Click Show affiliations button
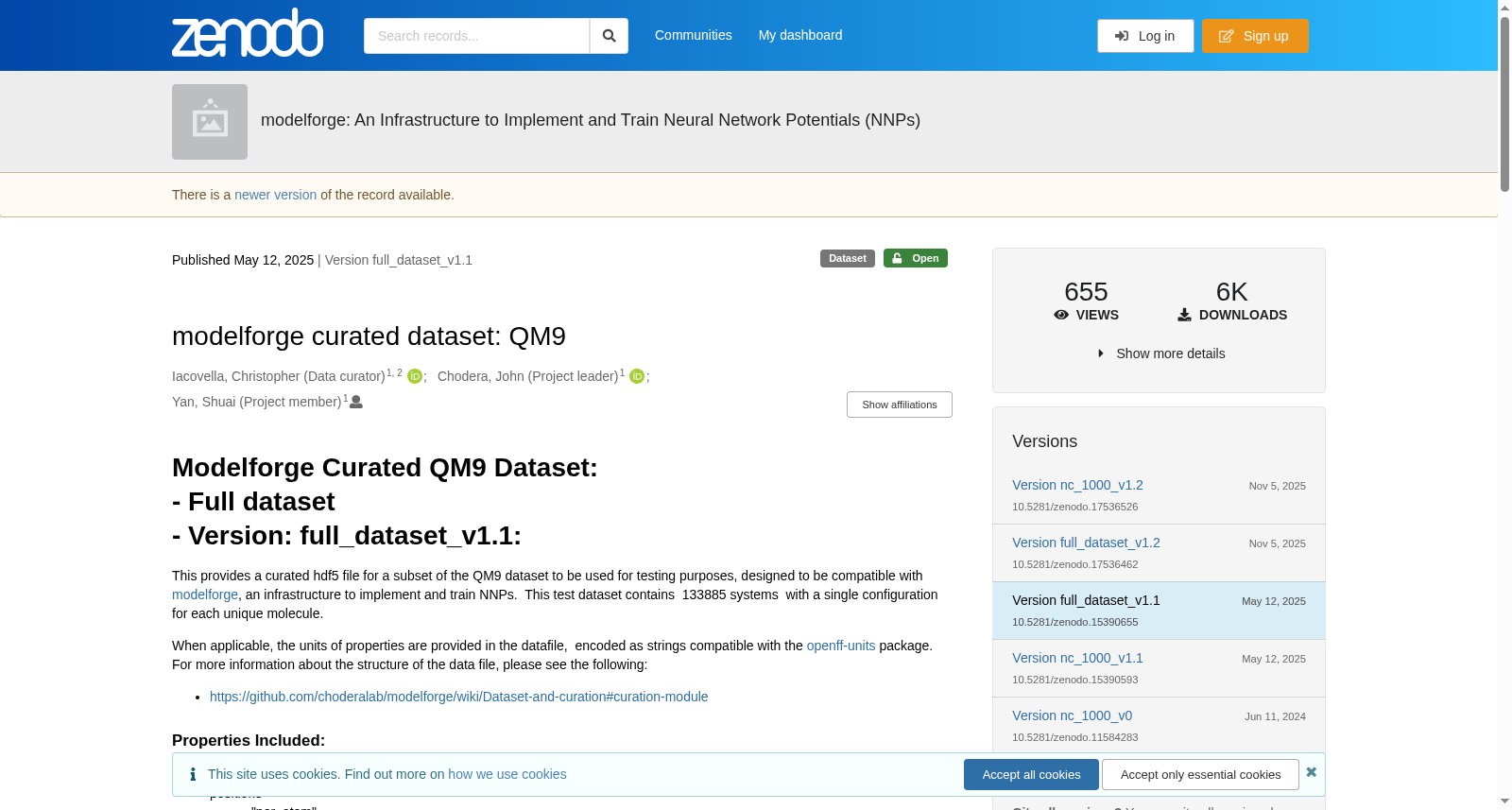This screenshot has height=810, width=1512. click(900, 405)
